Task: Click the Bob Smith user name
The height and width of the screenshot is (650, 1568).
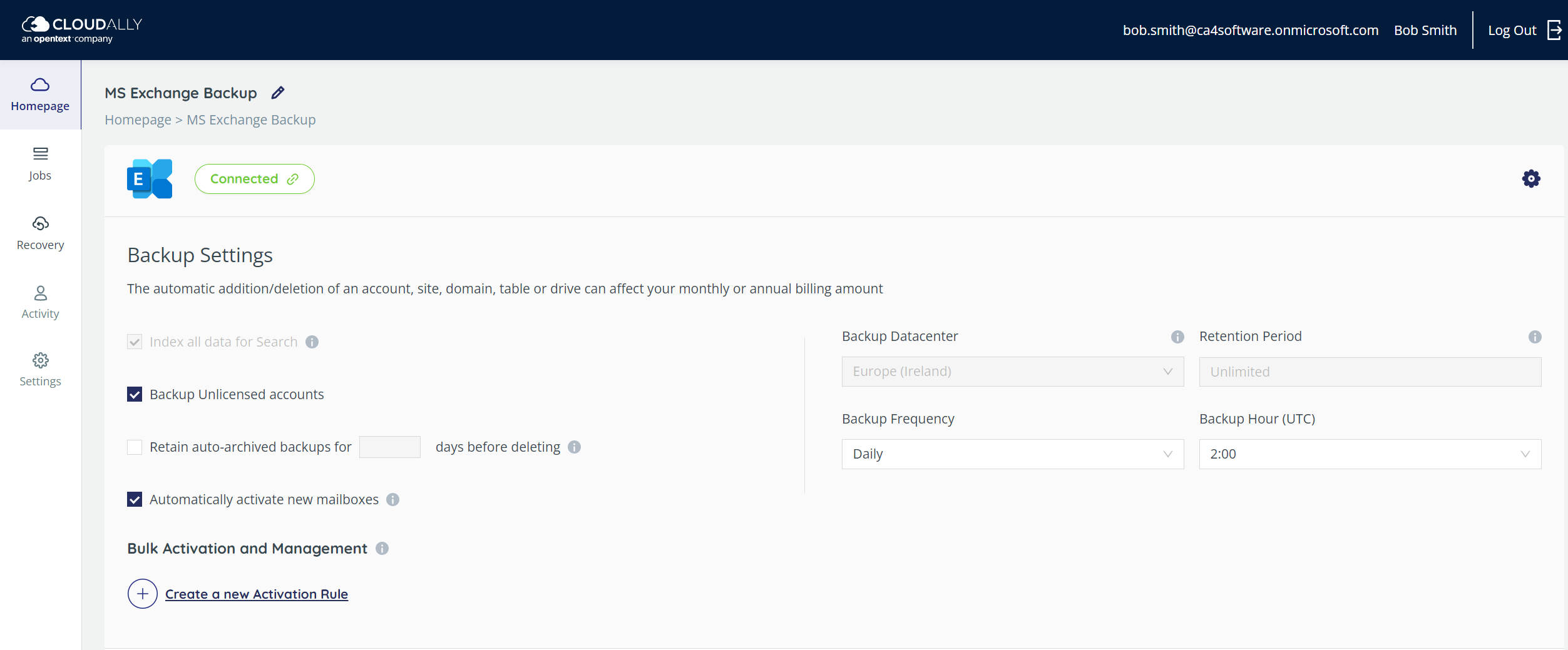Action: tap(1425, 30)
